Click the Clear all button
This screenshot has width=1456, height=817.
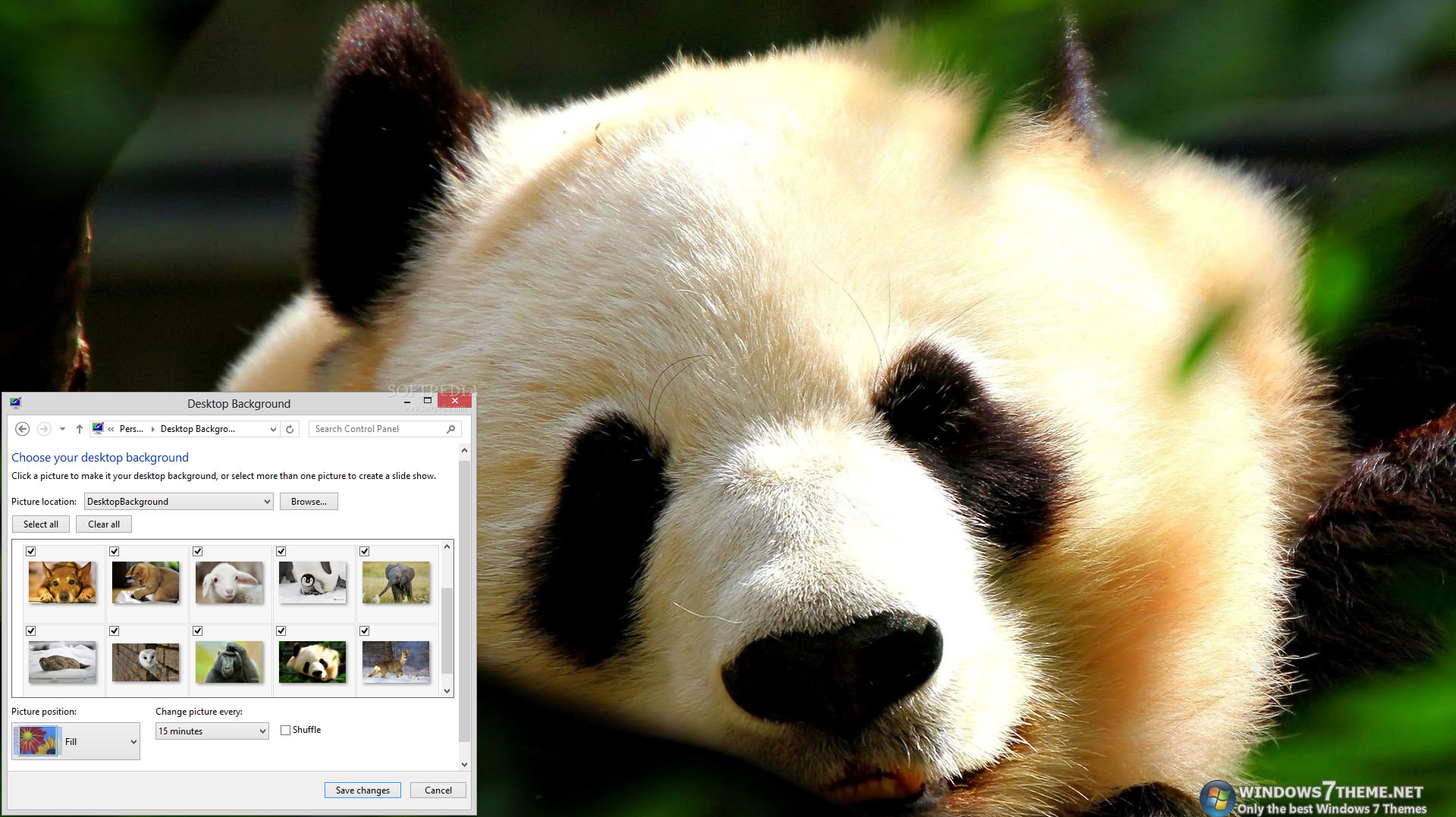pyautogui.click(x=104, y=524)
